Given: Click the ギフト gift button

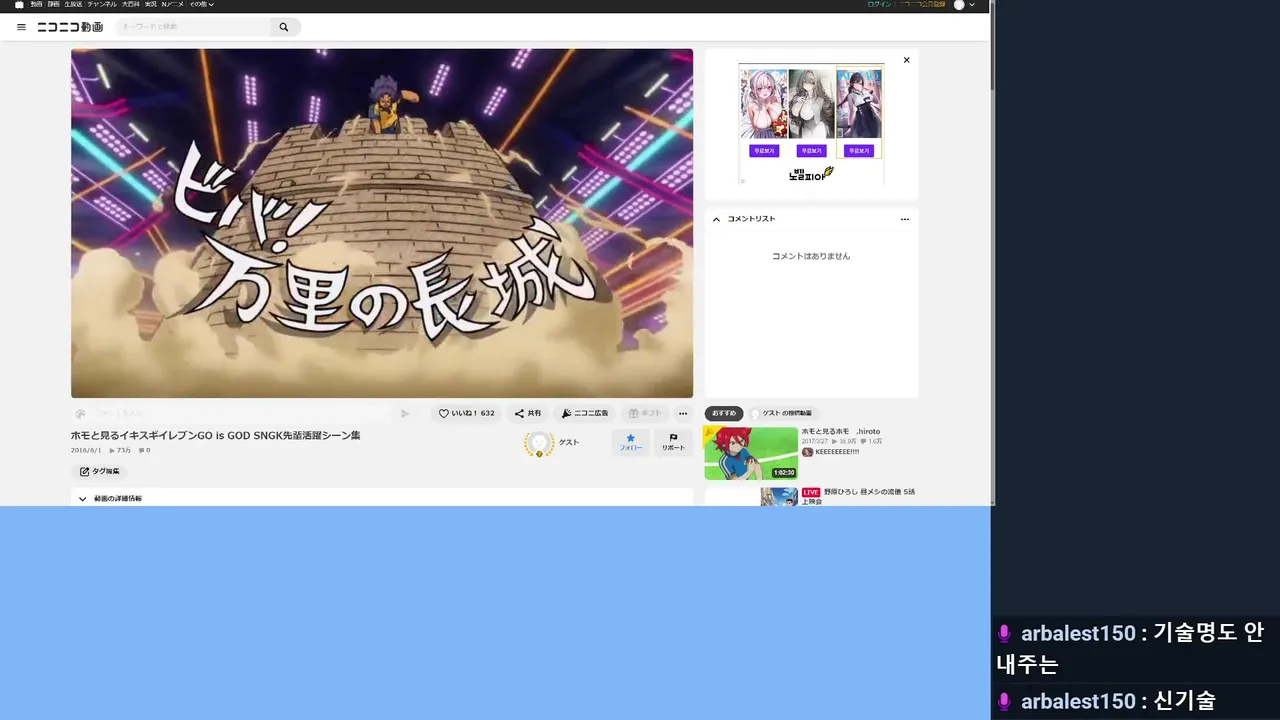Looking at the screenshot, I should 645,413.
